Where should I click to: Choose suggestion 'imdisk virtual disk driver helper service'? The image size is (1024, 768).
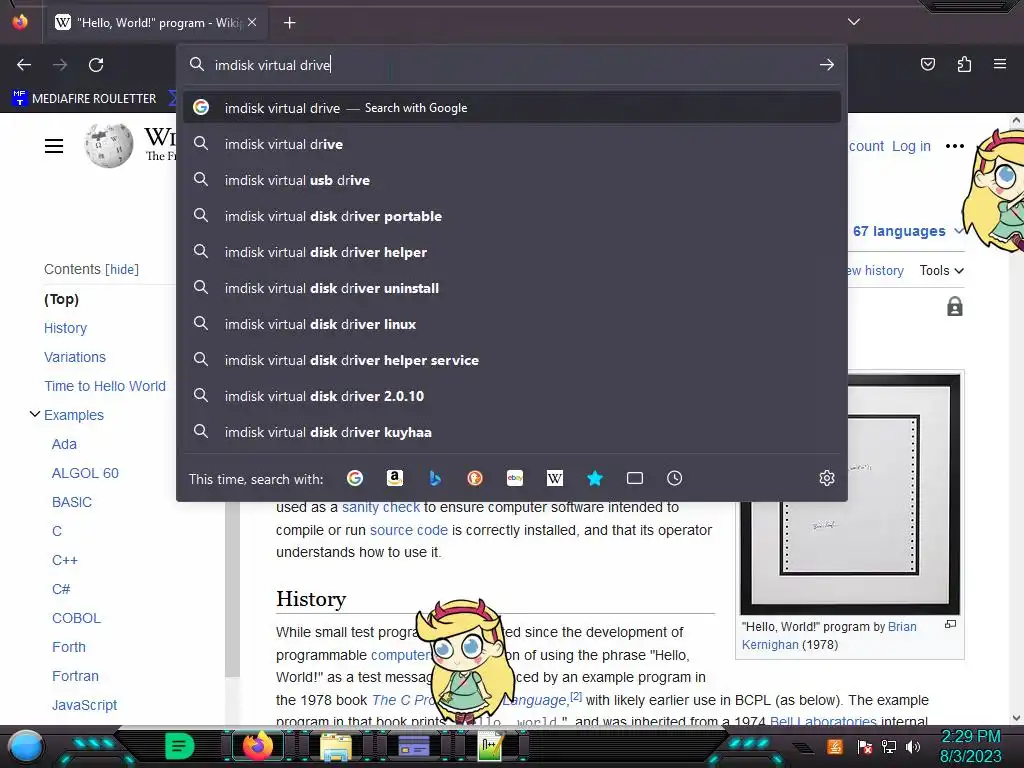pyautogui.click(x=512, y=360)
